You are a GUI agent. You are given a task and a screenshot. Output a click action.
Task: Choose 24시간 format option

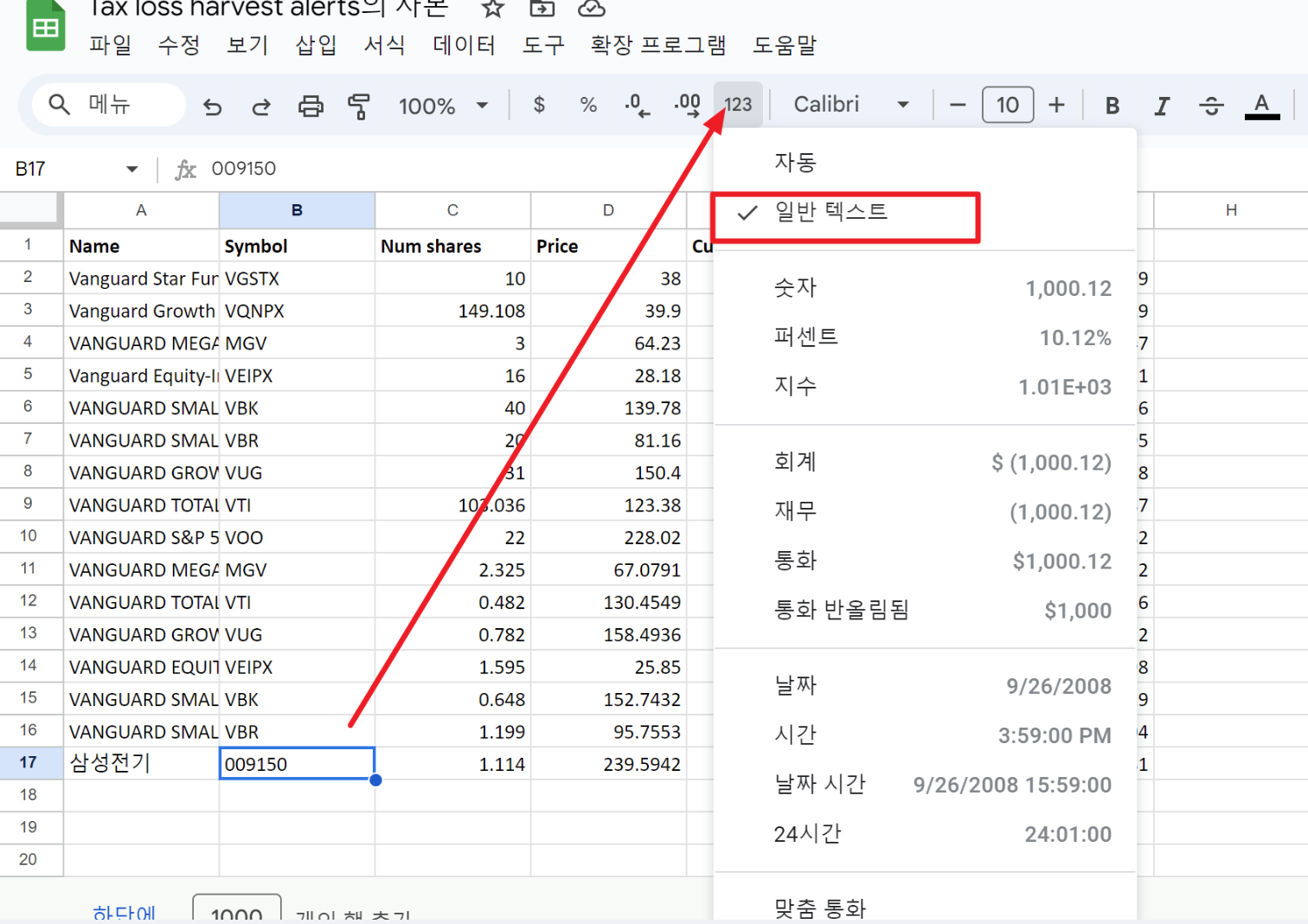pos(925,834)
